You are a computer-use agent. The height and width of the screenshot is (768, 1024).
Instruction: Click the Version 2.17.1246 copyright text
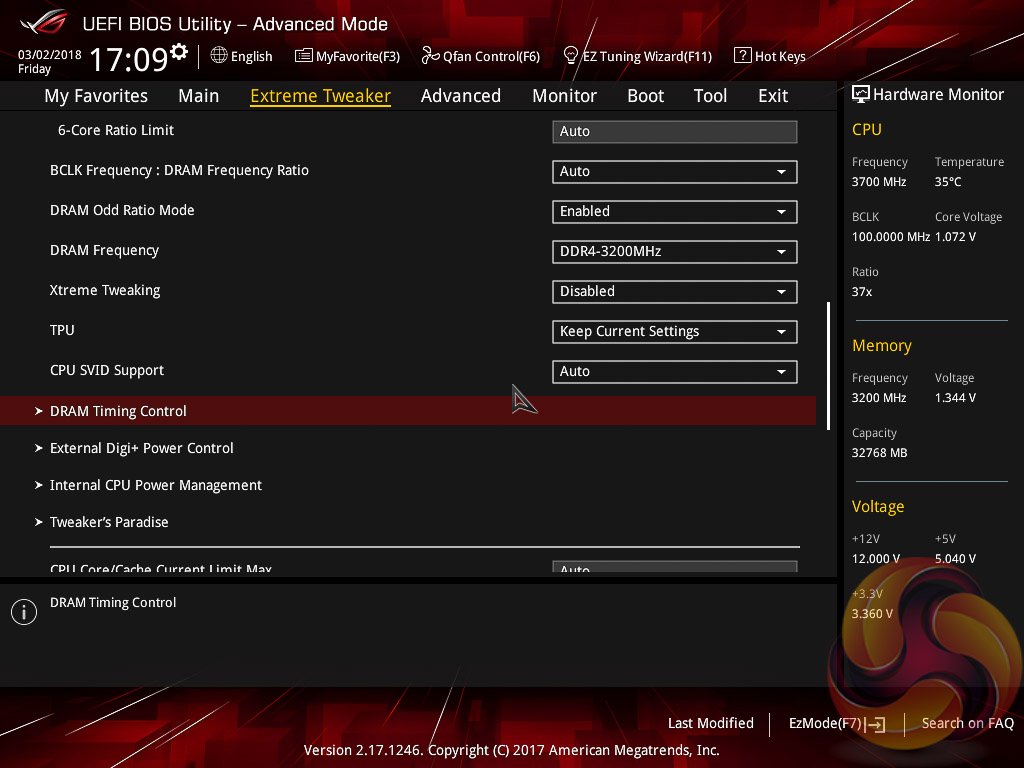click(x=511, y=750)
